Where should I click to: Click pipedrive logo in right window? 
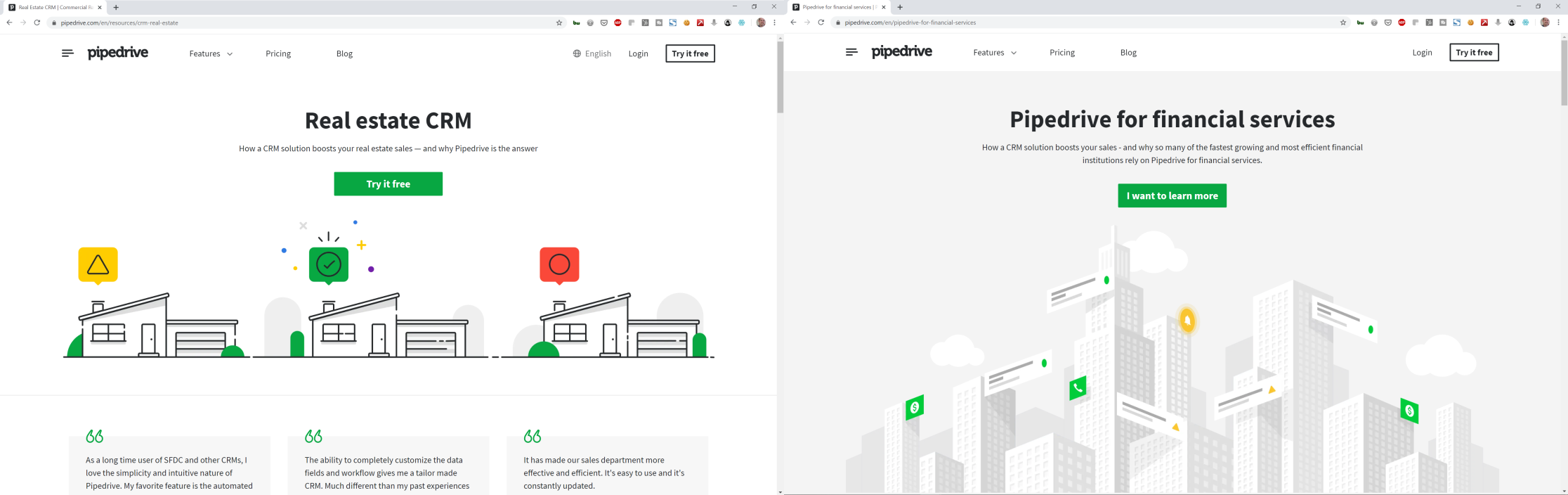pyautogui.click(x=902, y=52)
